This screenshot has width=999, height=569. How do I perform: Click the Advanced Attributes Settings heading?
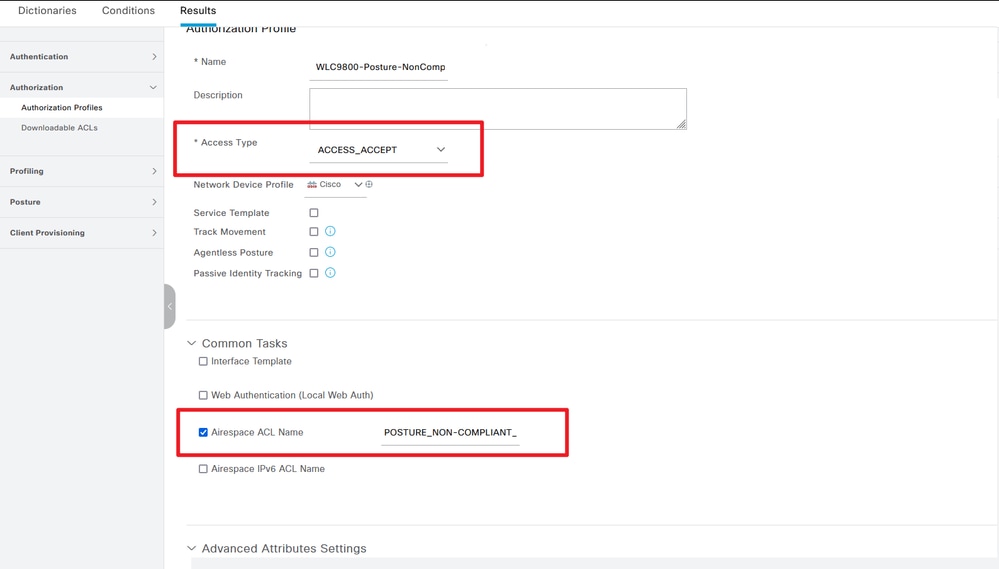tap(284, 548)
